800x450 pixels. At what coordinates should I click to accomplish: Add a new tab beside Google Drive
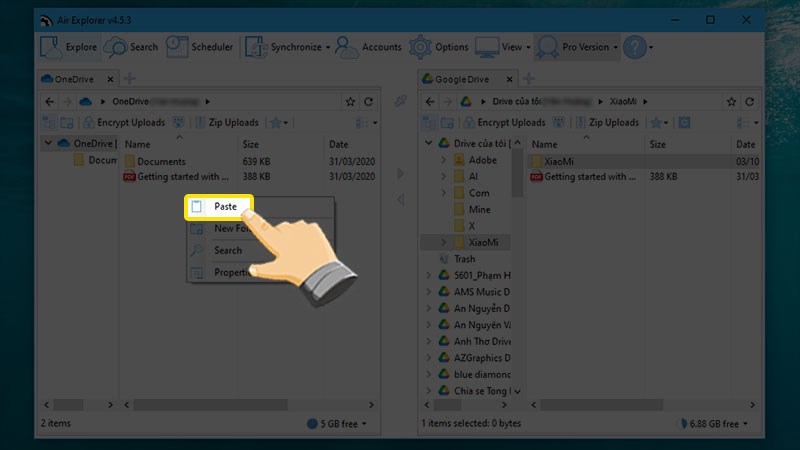[529, 79]
